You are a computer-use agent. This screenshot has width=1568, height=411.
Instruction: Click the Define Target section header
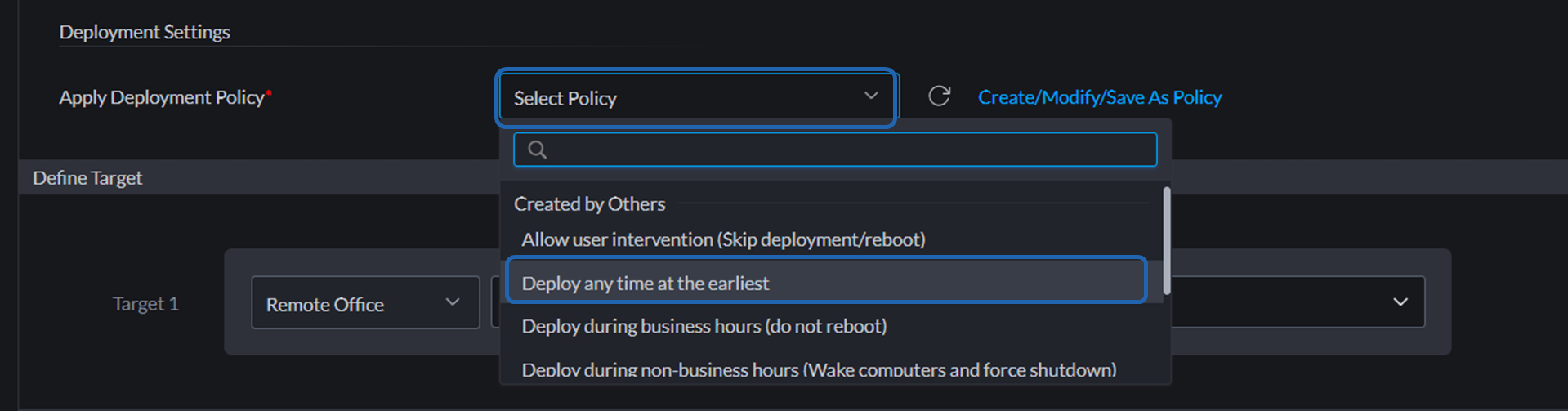[87, 177]
